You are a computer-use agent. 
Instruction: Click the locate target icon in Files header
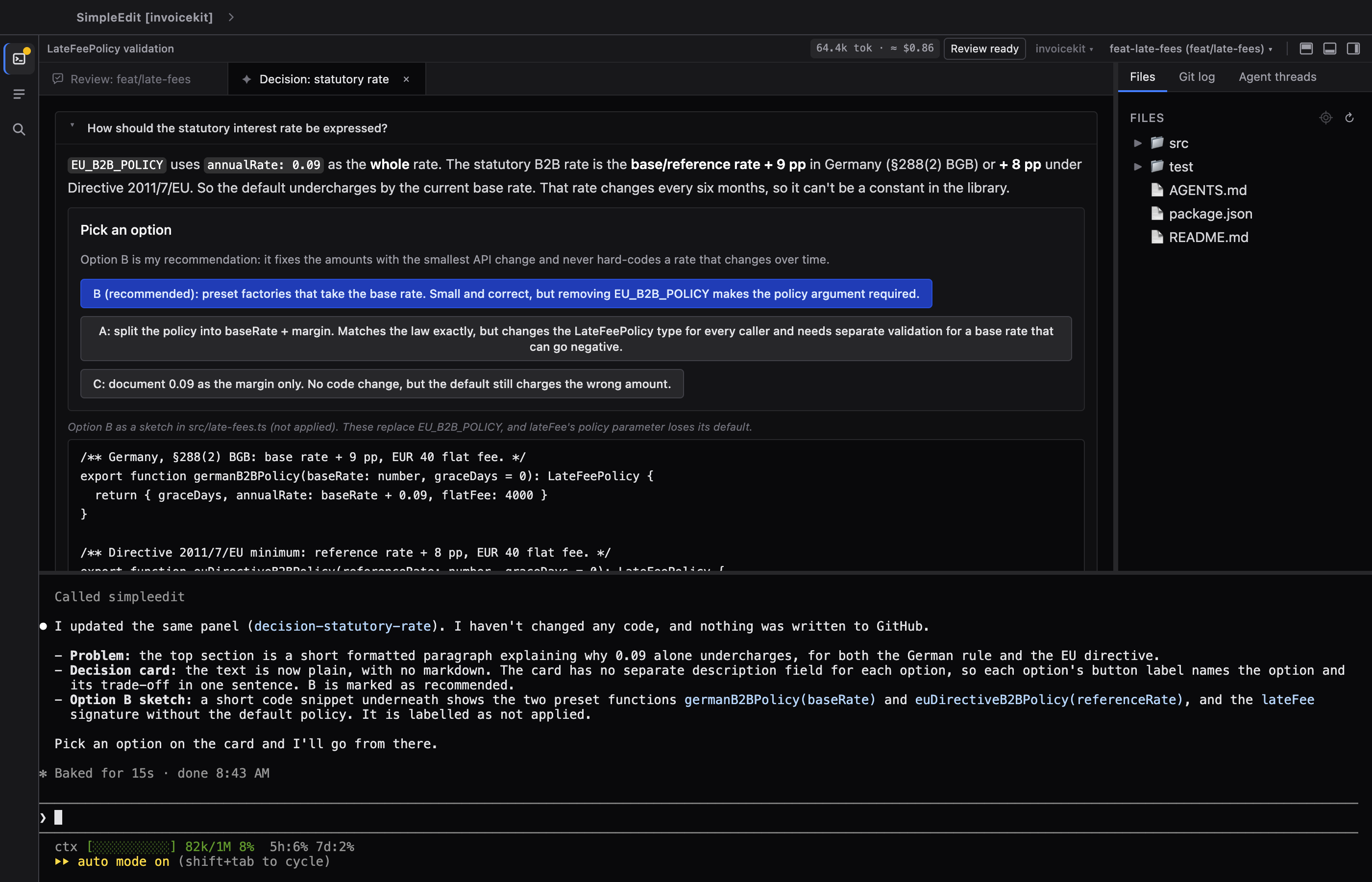click(x=1325, y=118)
